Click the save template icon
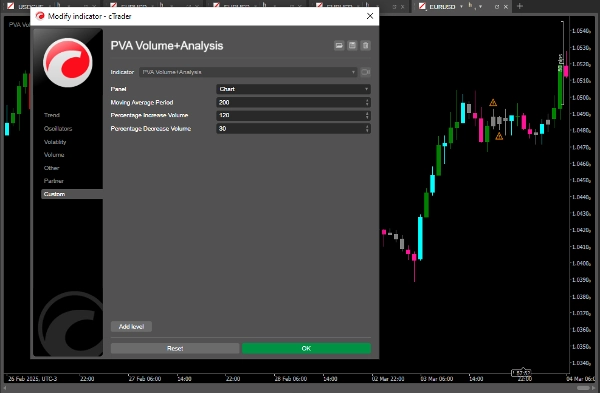The height and width of the screenshot is (393, 600). coord(352,46)
